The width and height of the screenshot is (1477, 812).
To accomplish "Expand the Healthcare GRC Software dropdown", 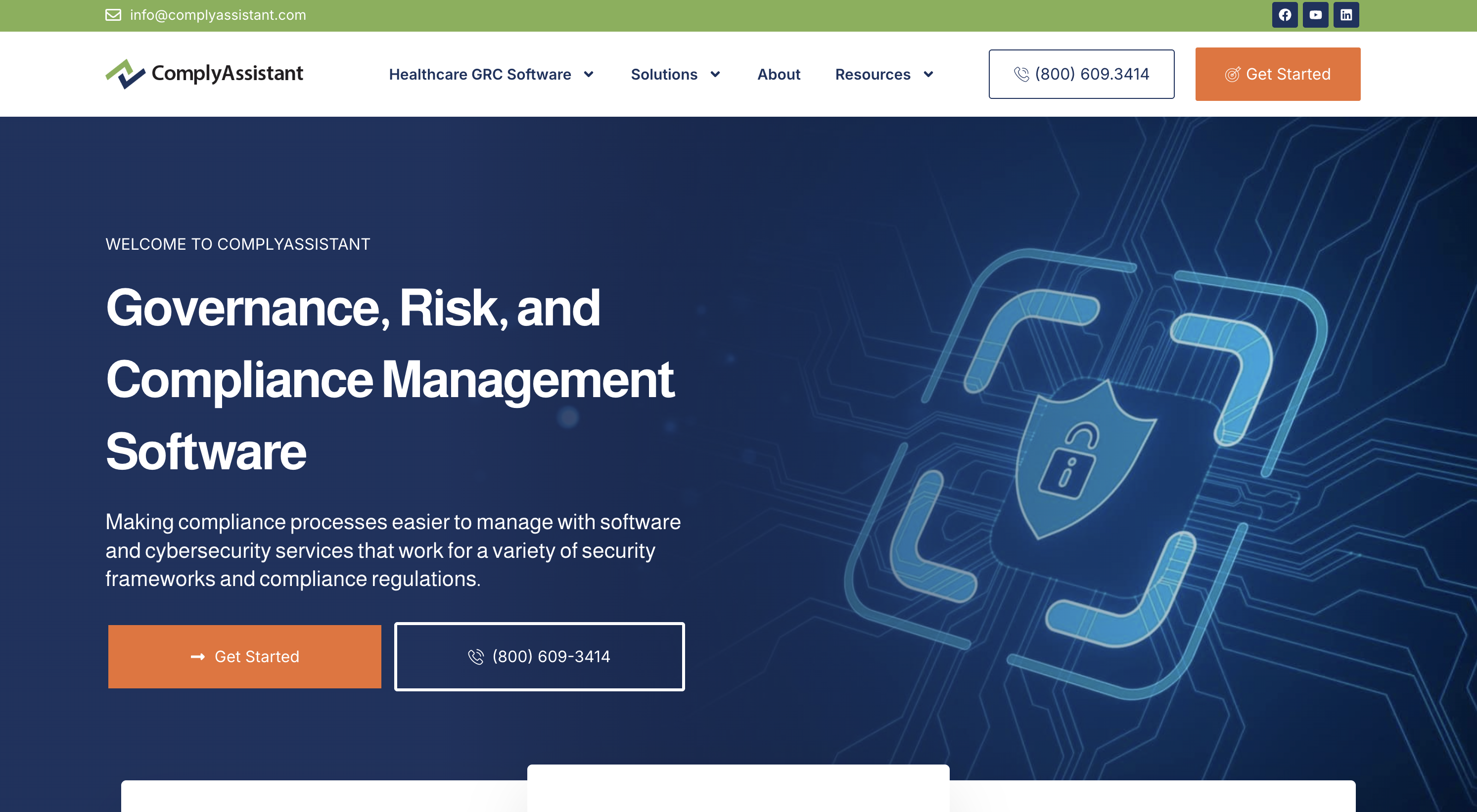I will tap(589, 75).
